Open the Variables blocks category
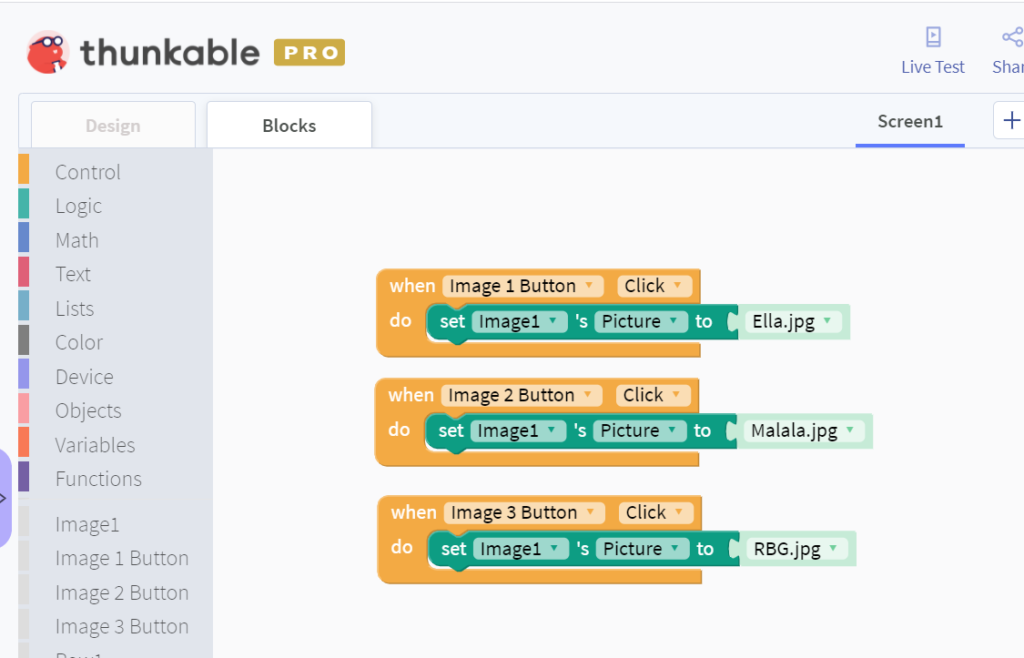The height and width of the screenshot is (658, 1024). pyautogui.click(x=95, y=445)
